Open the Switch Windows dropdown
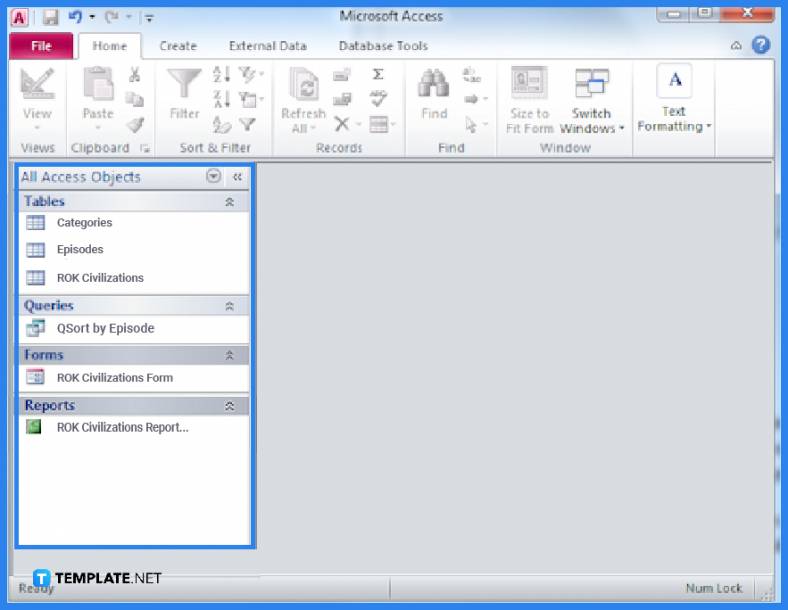This screenshot has width=788, height=610. click(592, 100)
